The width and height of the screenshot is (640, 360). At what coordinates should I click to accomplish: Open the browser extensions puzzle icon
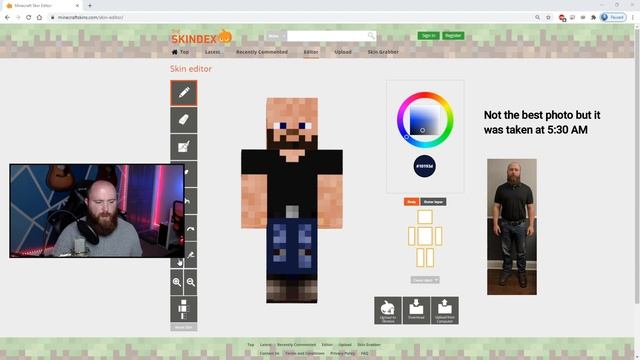point(593,18)
